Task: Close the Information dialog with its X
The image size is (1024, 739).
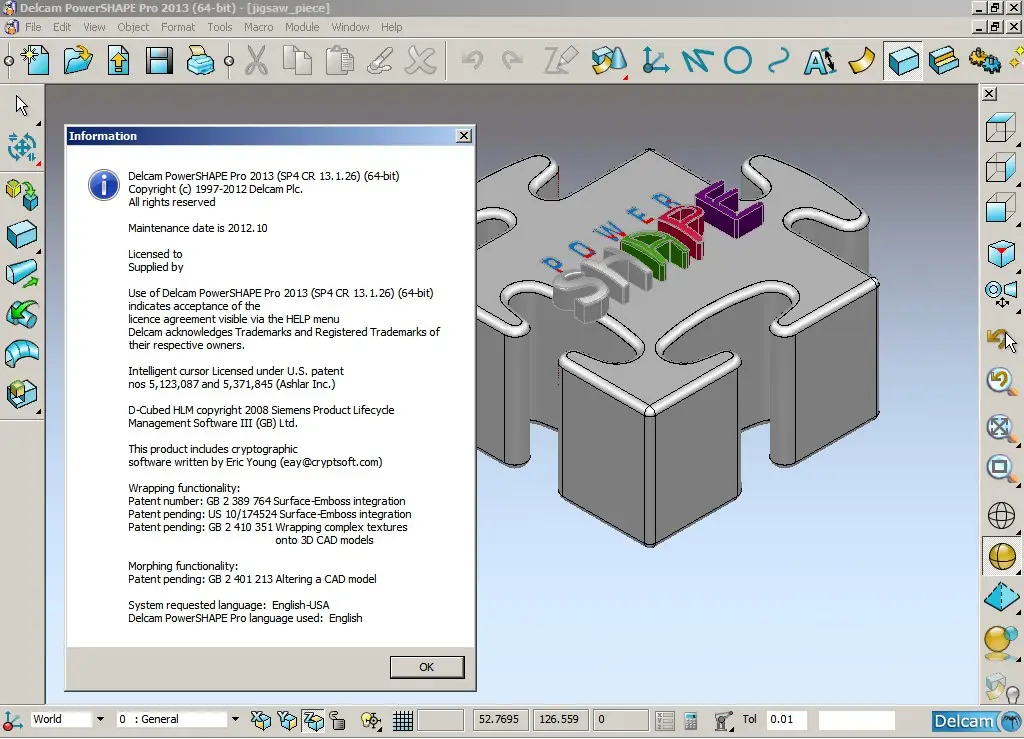Action: [x=464, y=136]
